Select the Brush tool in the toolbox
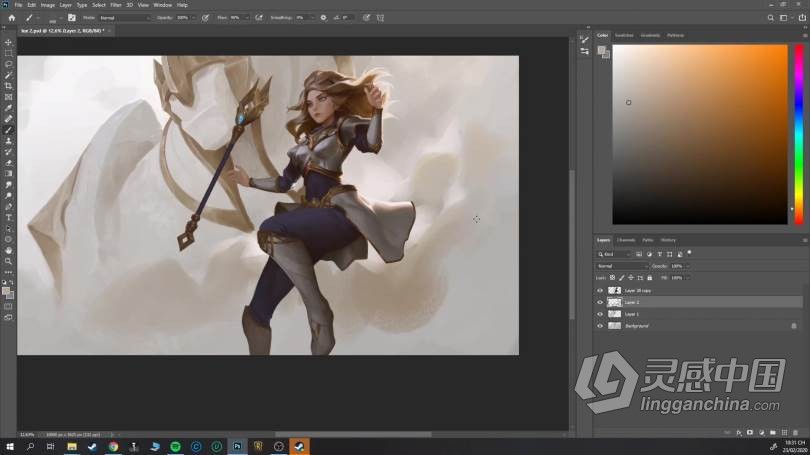The width and height of the screenshot is (810, 455). [x=8, y=130]
